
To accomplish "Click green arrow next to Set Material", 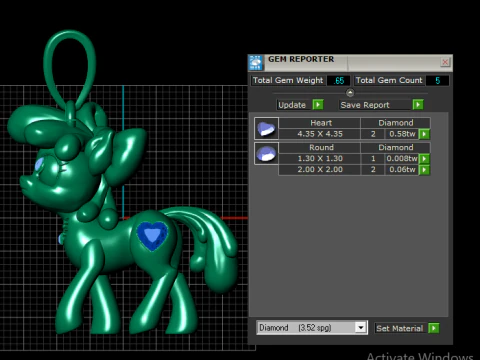I will pyautogui.click(x=434, y=328).
